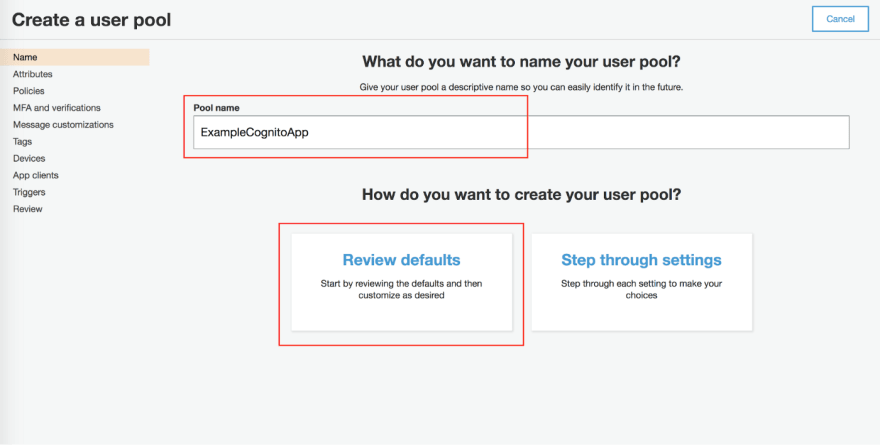Open the Devices step

click(x=29, y=158)
